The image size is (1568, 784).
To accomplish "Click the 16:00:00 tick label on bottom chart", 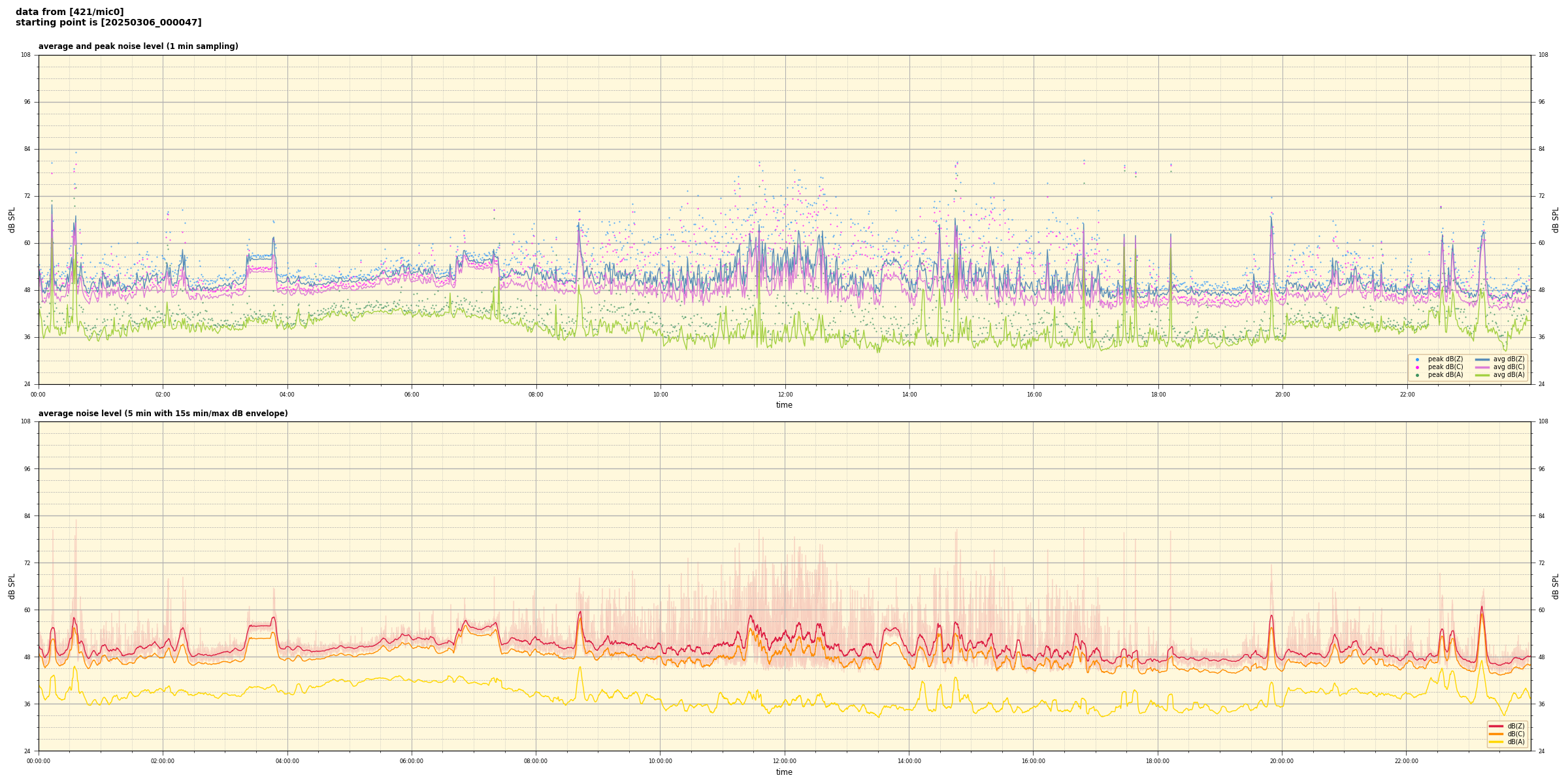I will pyautogui.click(x=1033, y=761).
